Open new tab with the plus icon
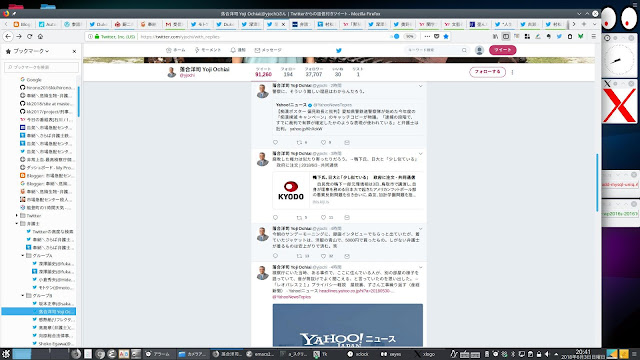640x360 pixels. tap(584, 24)
